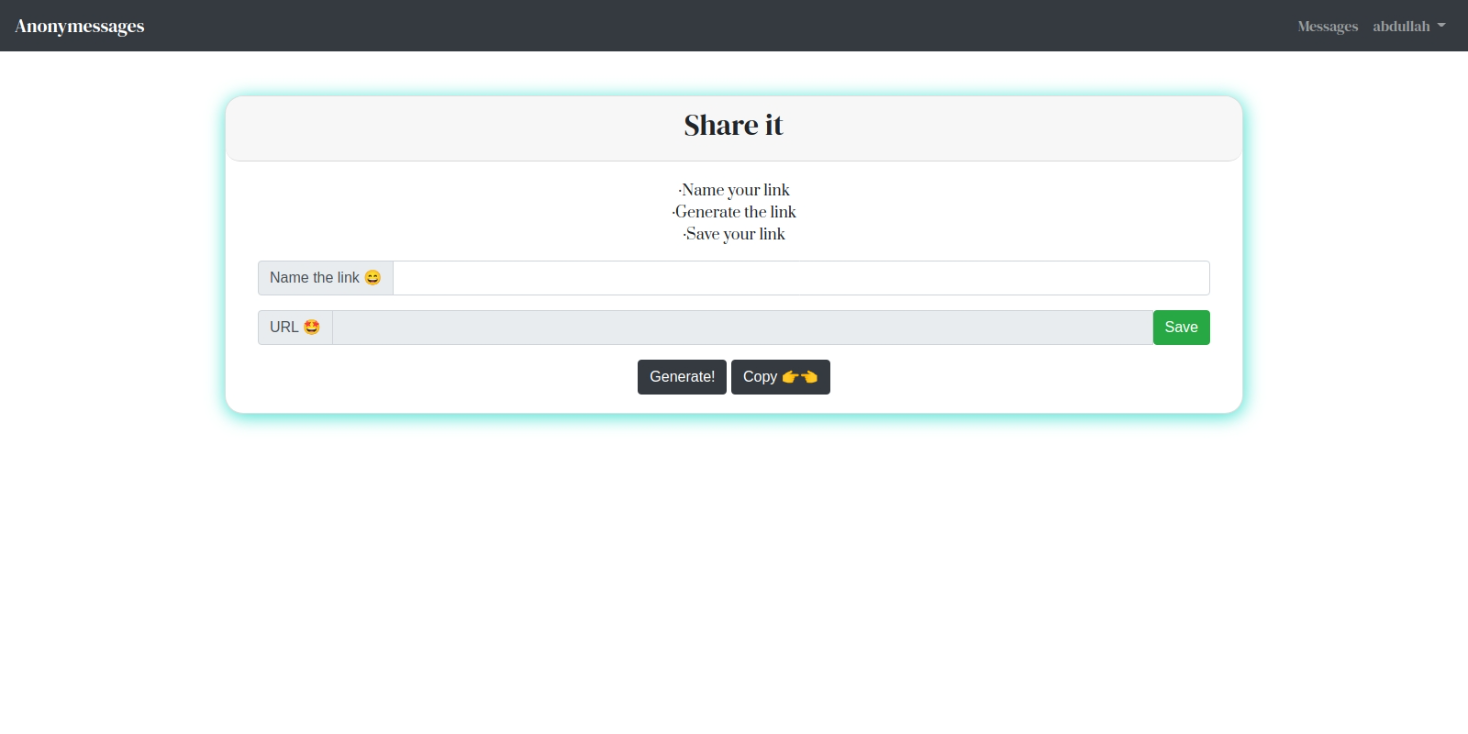Screen dimensions: 1468x734
Task: Click the green Save button
Action: [x=1181, y=327]
